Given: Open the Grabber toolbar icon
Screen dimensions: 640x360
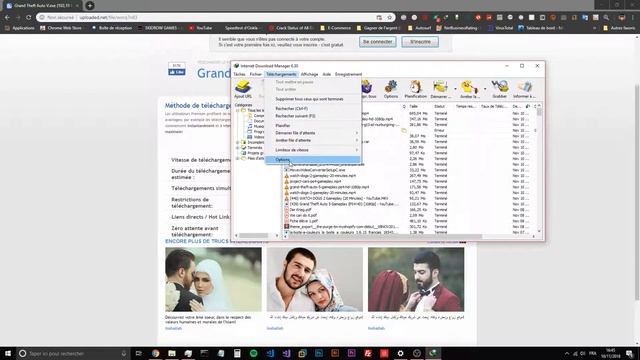Looking at the screenshot, I should tap(500, 89).
